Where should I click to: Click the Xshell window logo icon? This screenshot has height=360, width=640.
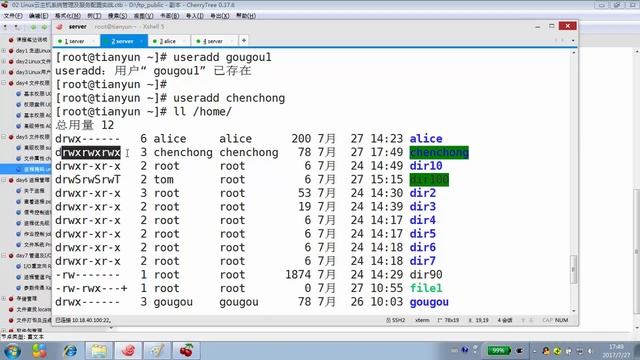pos(60,27)
